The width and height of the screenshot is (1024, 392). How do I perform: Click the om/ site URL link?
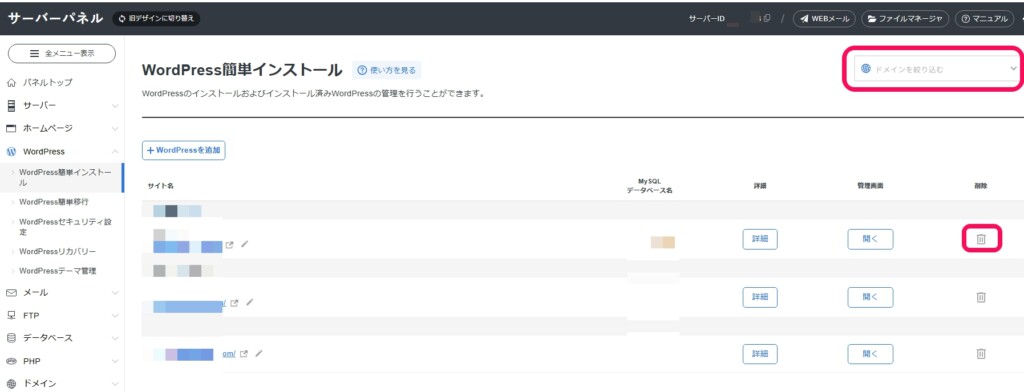click(229, 354)
